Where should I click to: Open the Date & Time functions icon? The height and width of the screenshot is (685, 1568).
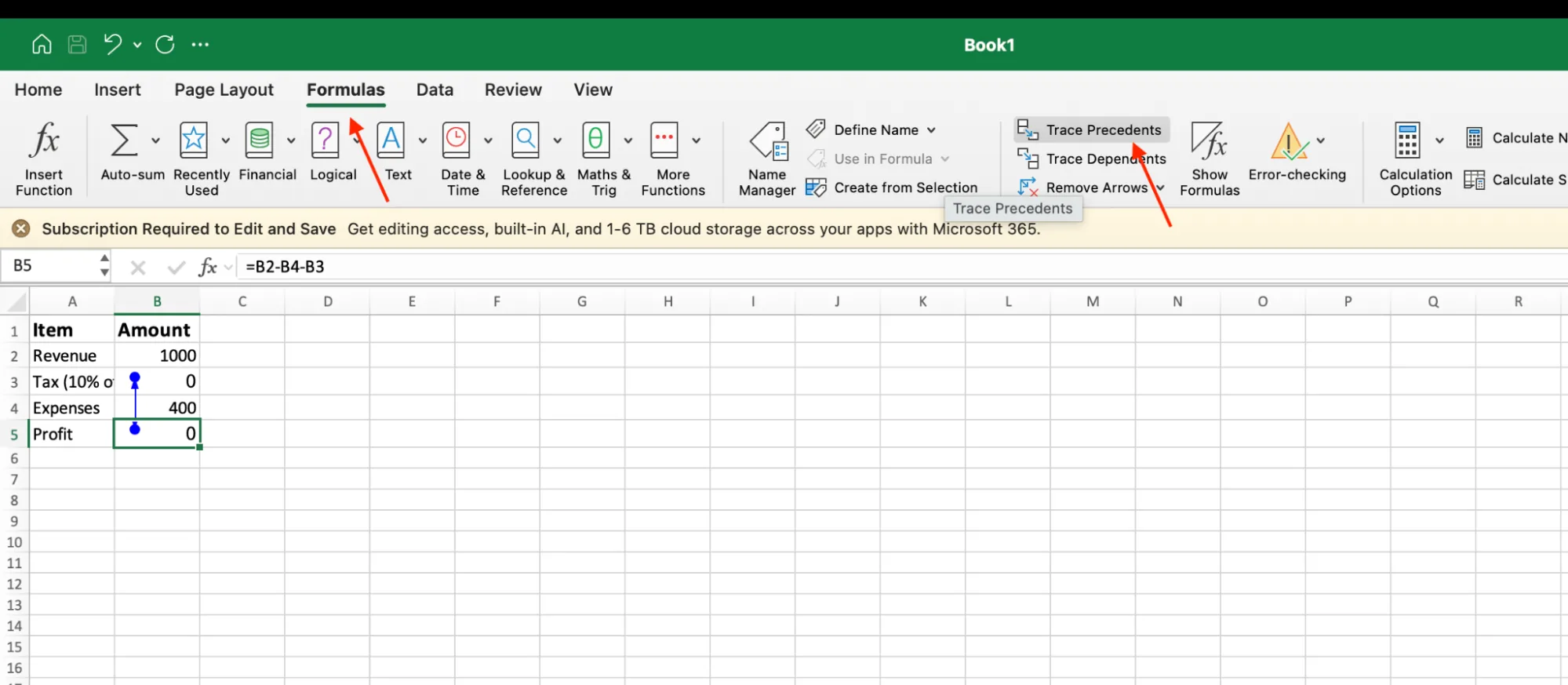pos(456,140)
